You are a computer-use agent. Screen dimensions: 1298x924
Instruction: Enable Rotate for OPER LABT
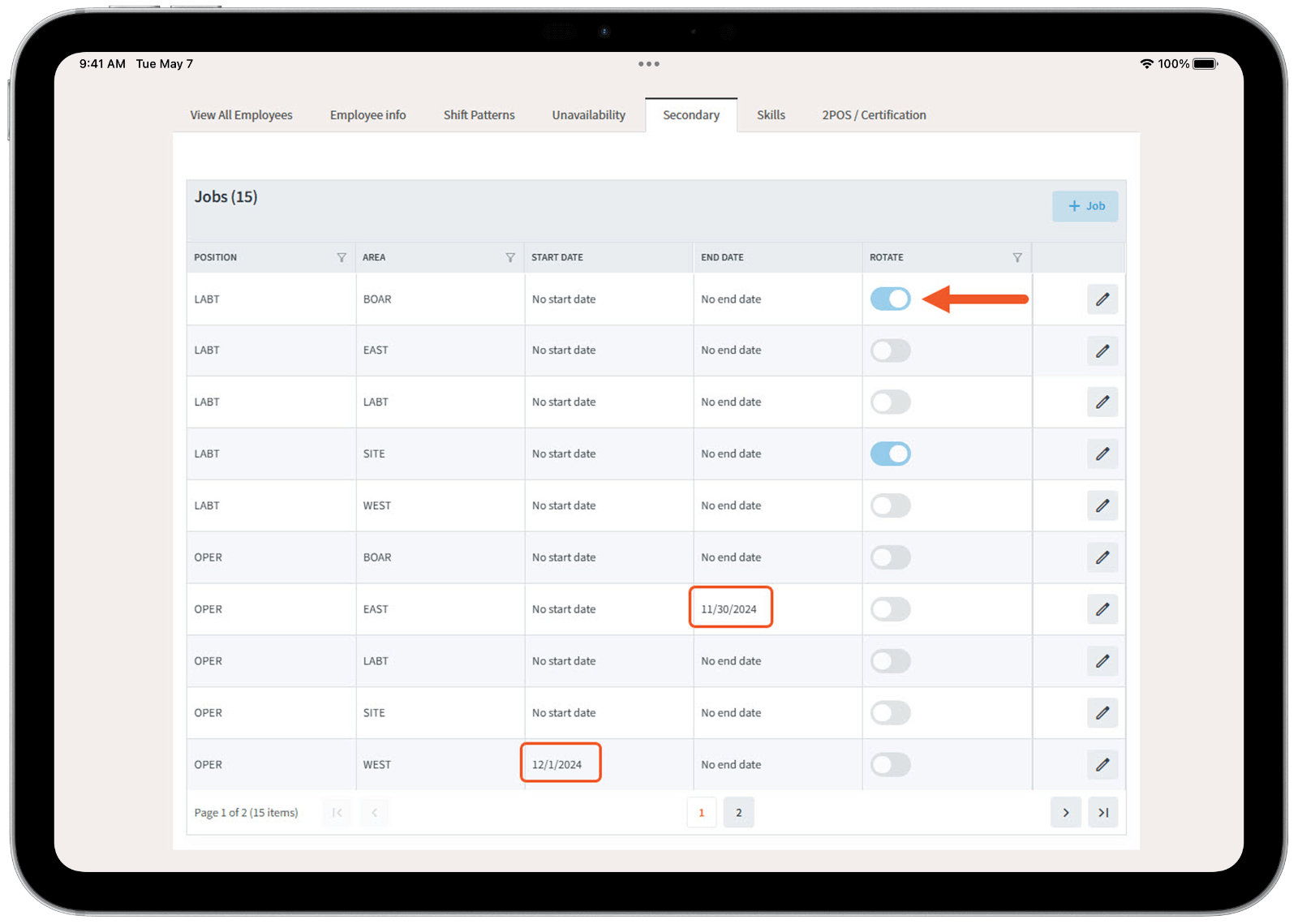tap(891, 661)
